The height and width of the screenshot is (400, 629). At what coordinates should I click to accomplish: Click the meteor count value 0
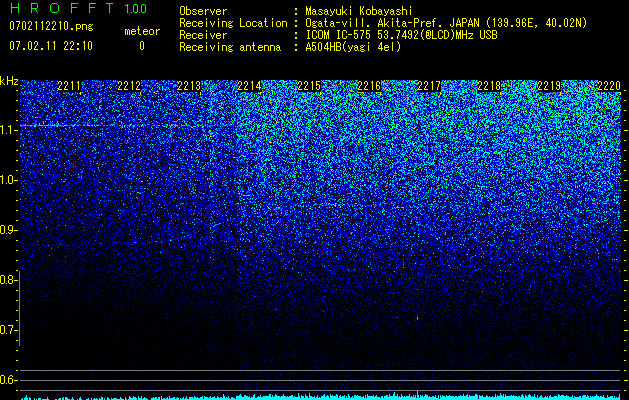tap(142, 46)
